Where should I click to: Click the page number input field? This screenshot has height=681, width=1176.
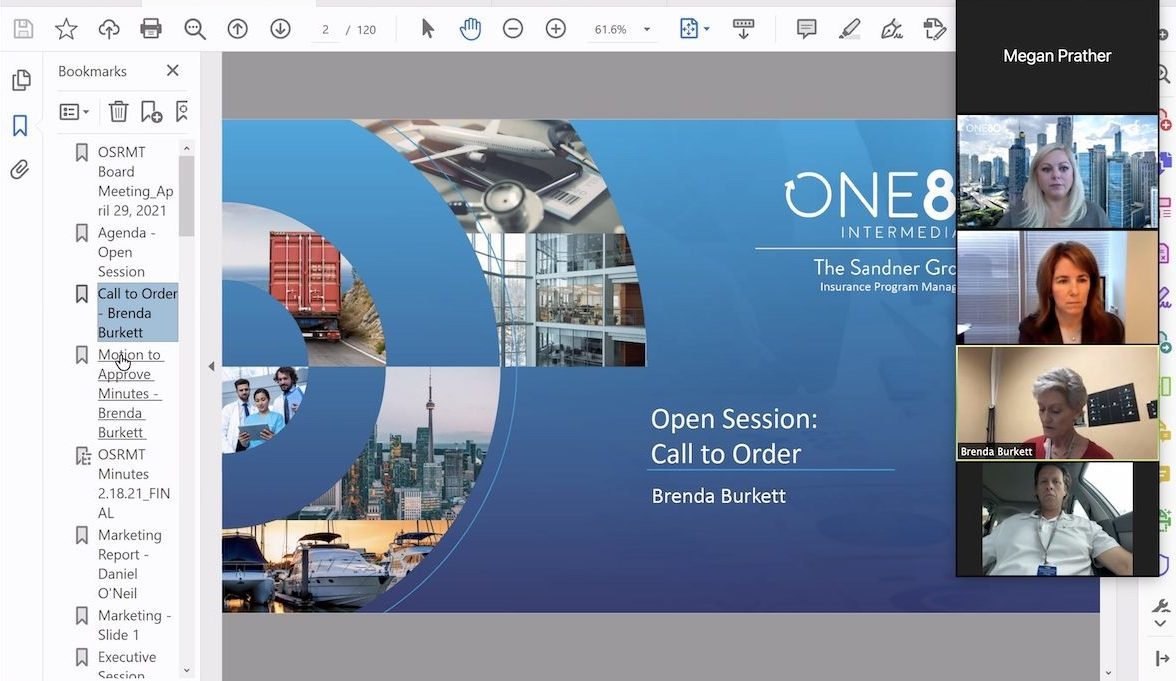coord(326,30)
